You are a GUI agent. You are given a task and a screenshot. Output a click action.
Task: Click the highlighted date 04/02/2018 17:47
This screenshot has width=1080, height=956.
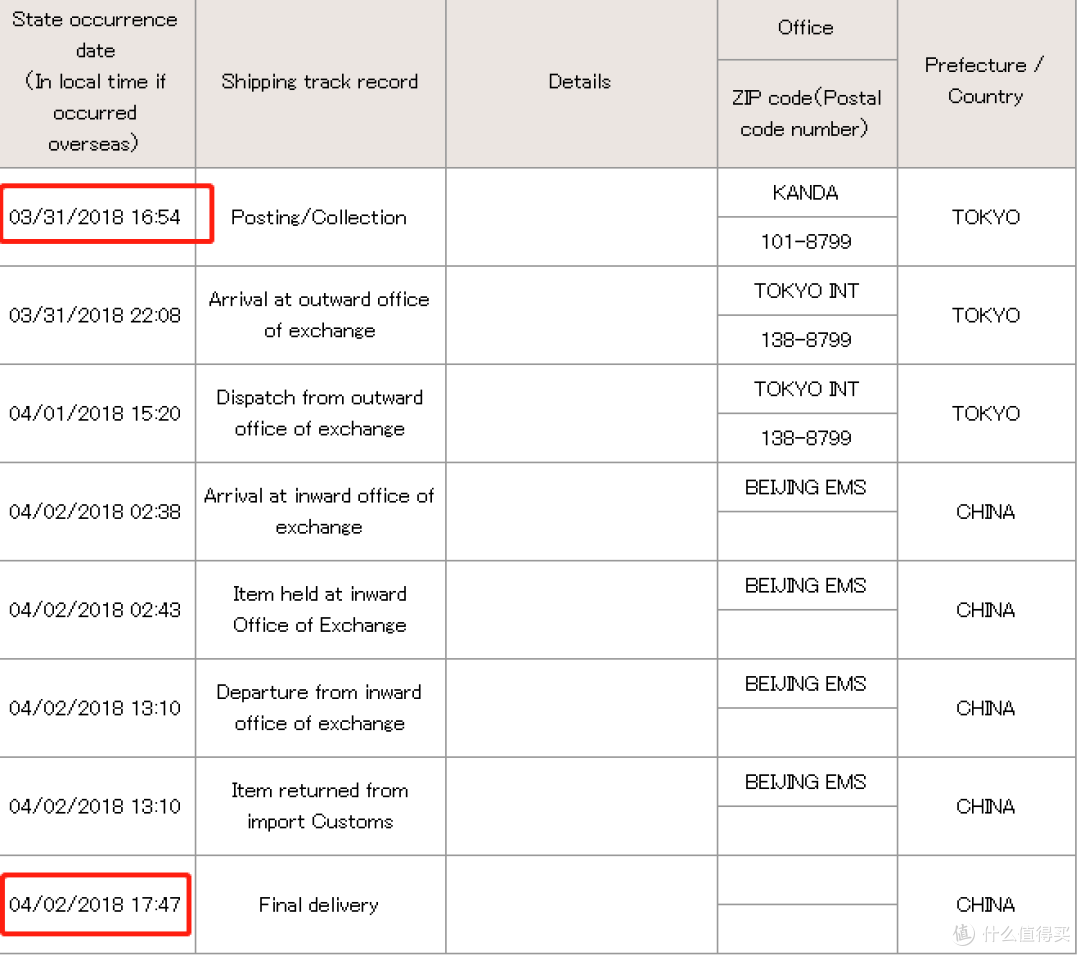[x=94, y=904]
